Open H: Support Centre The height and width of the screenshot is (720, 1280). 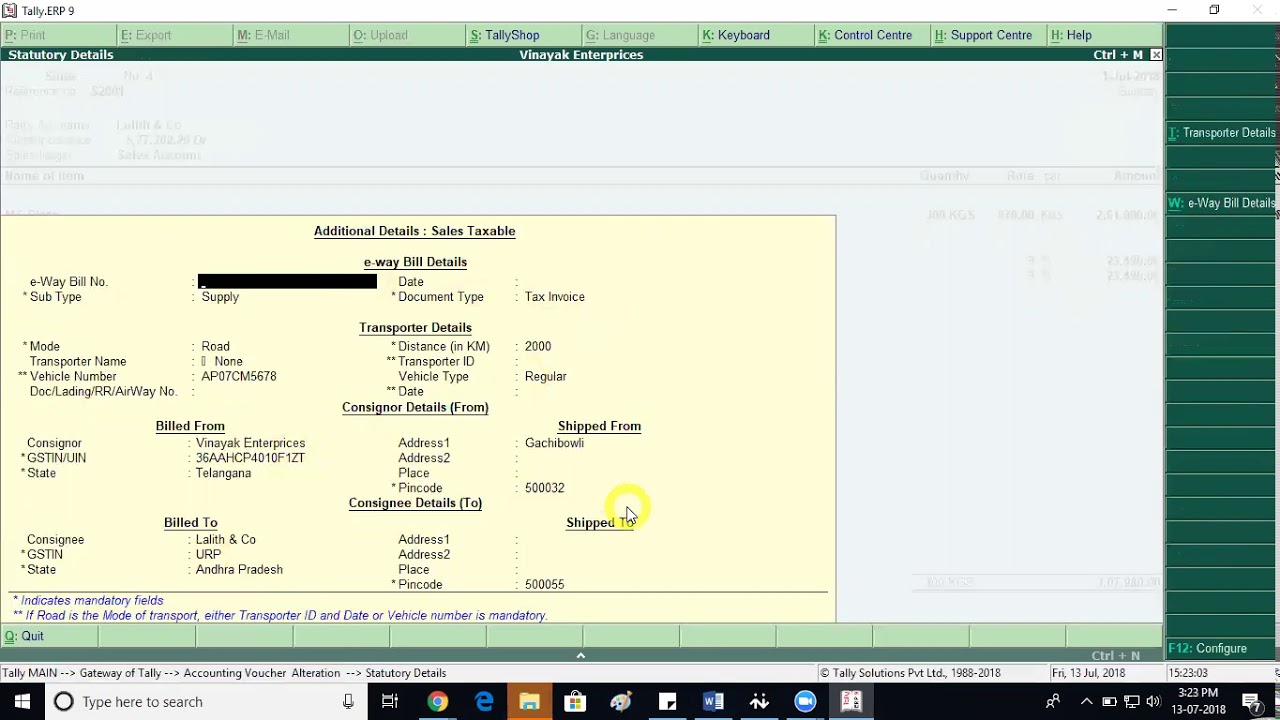987,35
